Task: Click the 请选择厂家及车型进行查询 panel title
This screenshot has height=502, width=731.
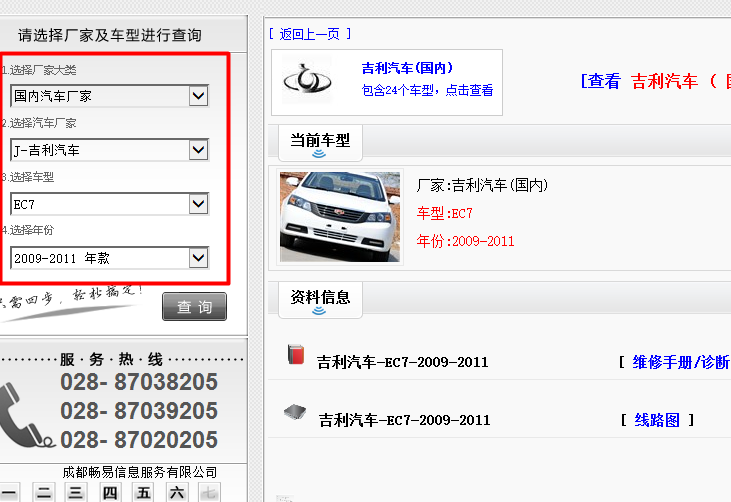Action: 110,35
